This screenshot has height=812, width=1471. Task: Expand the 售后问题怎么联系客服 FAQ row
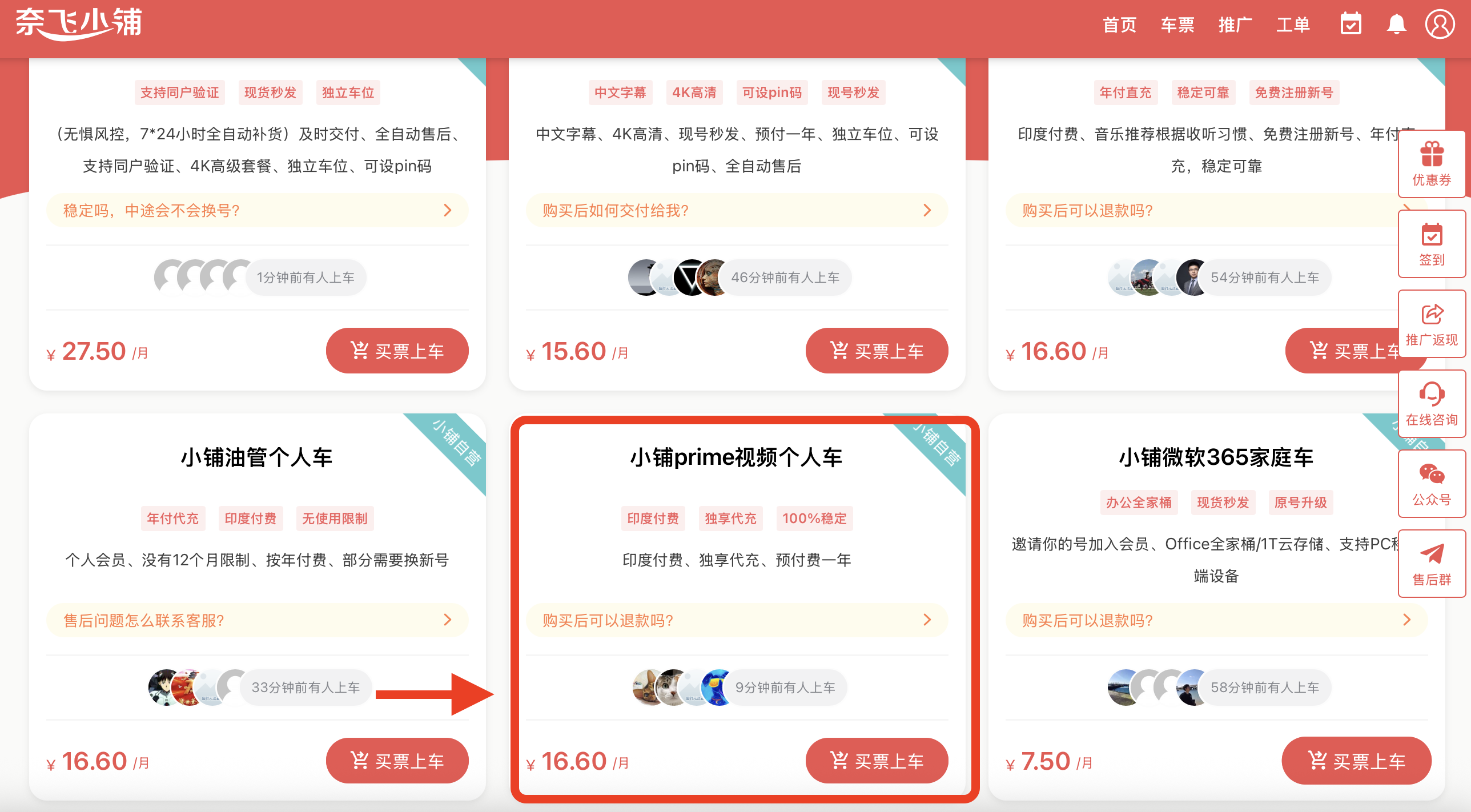(x=258, y=620)
